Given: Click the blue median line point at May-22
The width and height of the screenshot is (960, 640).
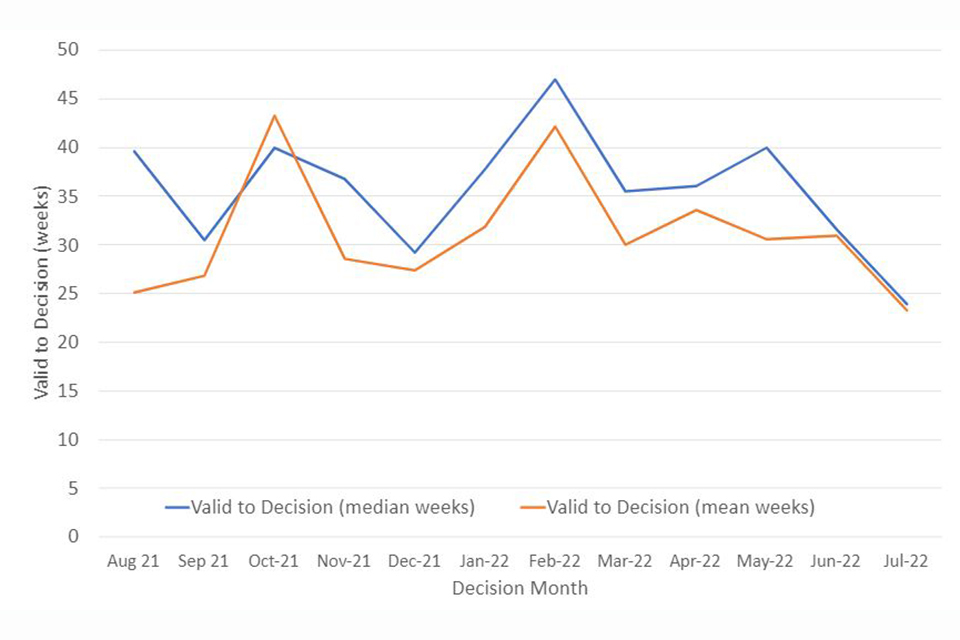Looking at the screenshot, I should click(766, 148).
